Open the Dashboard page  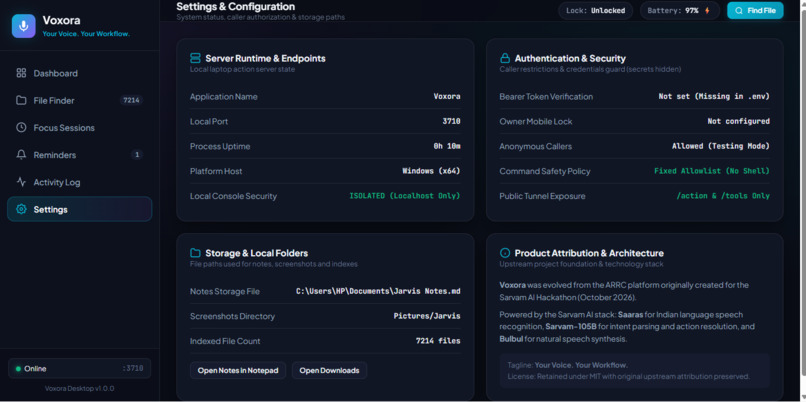point(80,73)
